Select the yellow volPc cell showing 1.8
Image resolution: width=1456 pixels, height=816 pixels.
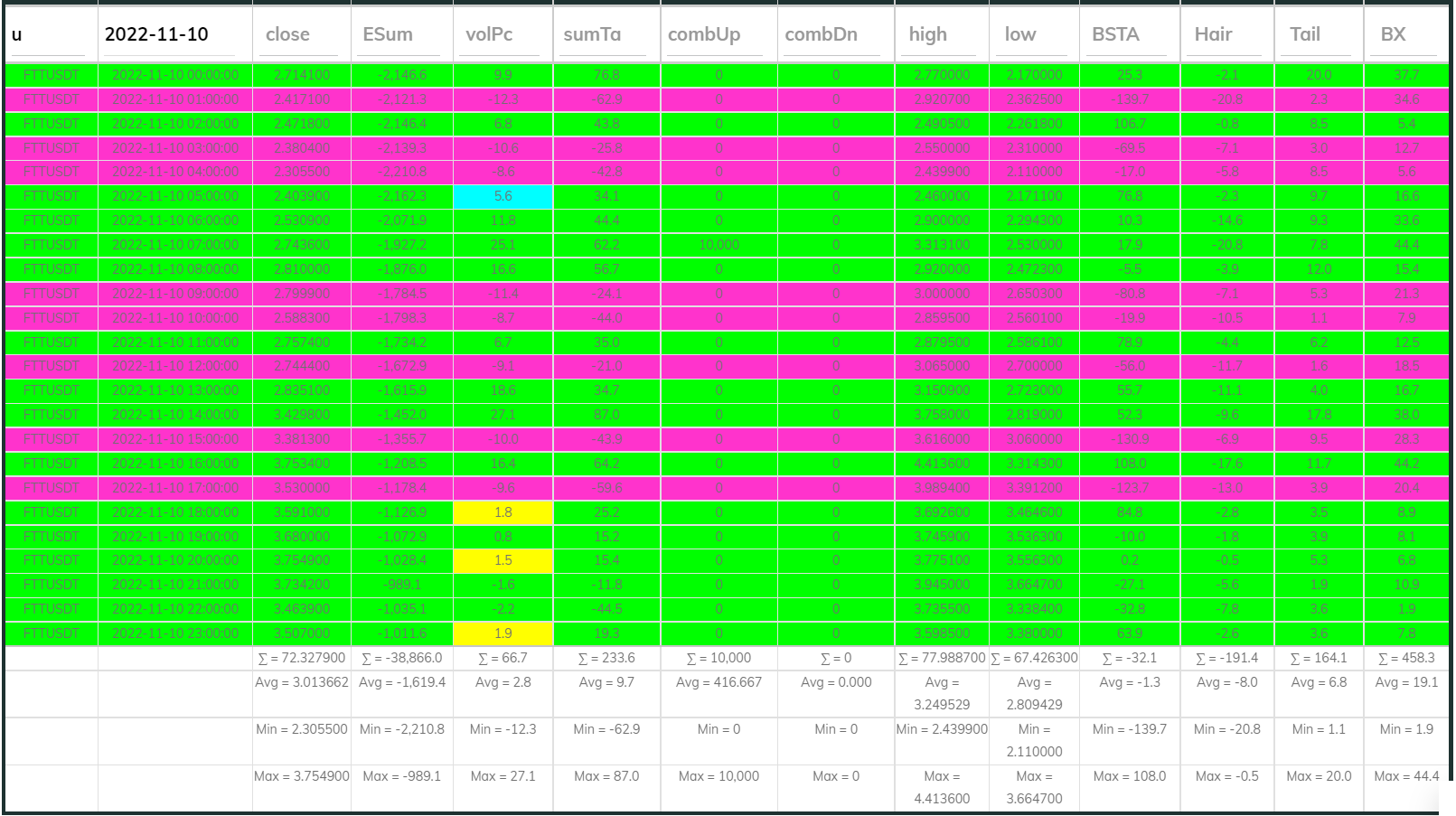pyautogui.click(x=503, y=511)
